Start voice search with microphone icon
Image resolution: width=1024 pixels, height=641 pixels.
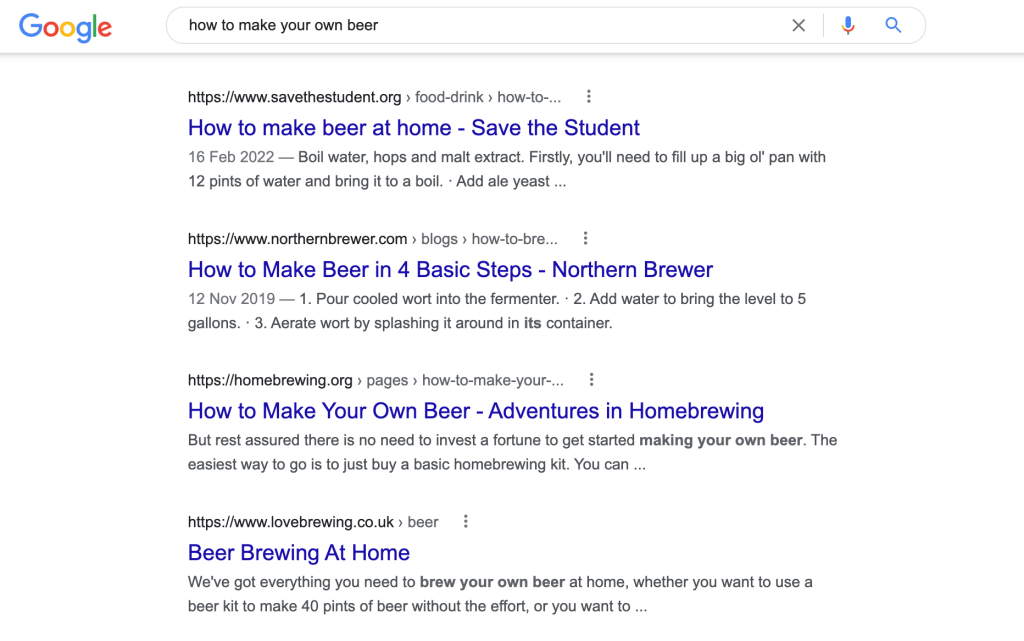click(x=848, y=25)
